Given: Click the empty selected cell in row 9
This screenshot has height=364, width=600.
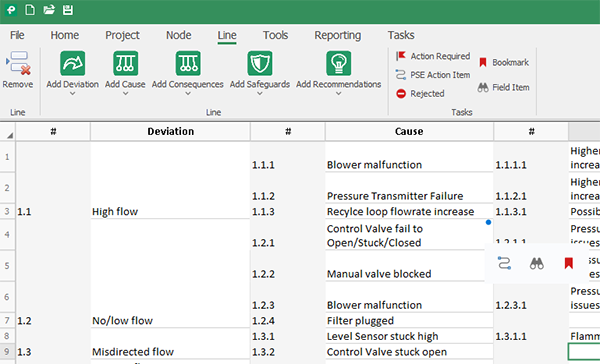Looking at the screenshot, I should point(584,352).
